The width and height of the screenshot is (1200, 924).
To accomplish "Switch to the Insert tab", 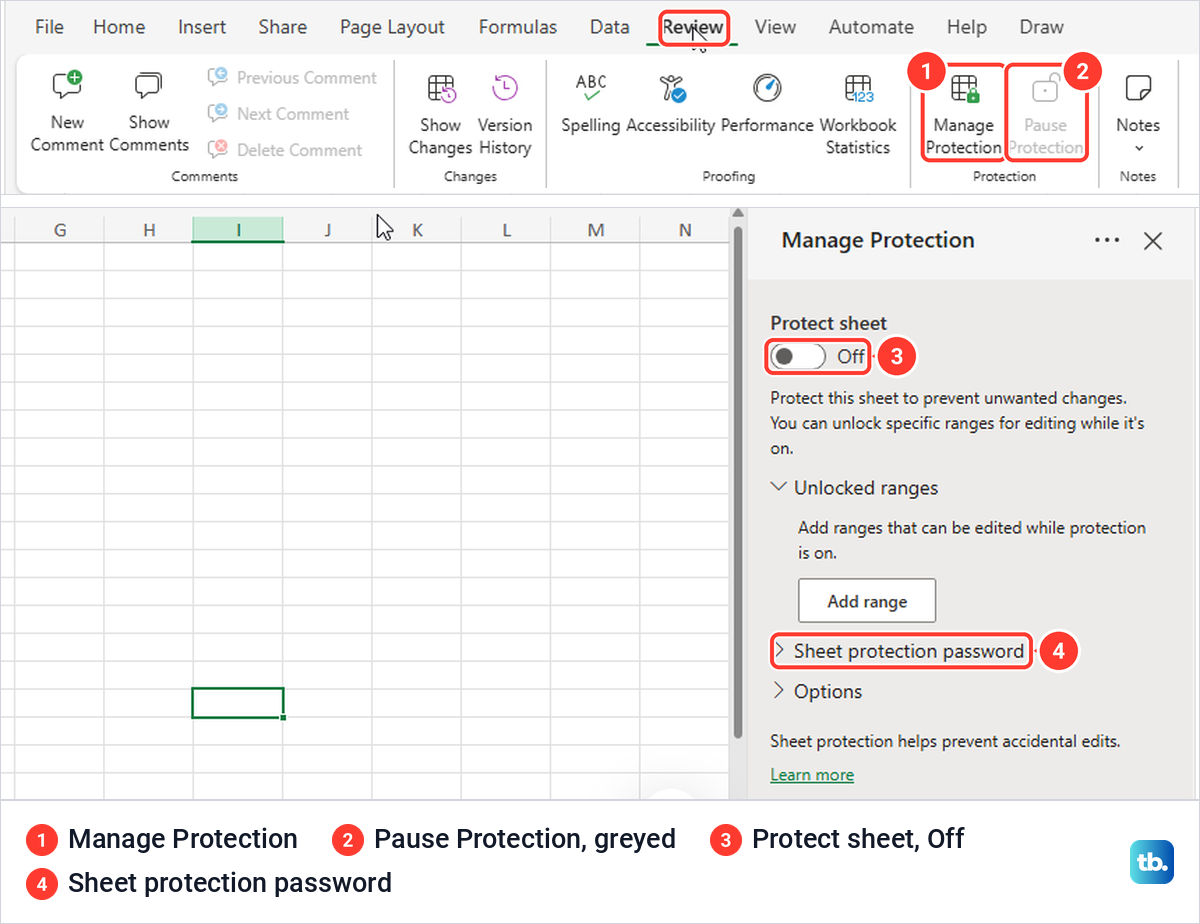I will [202, 27].
